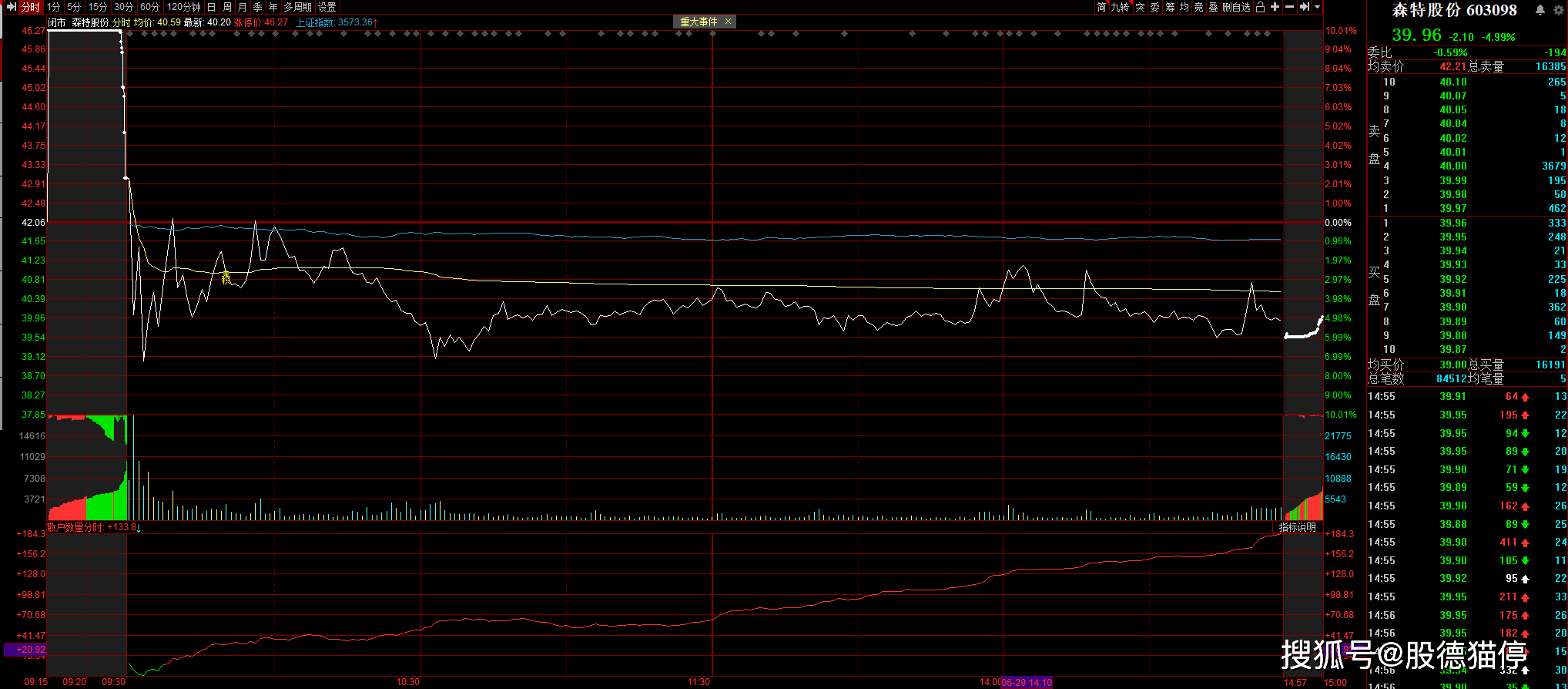Click the 06-29 14:10 time marker

coord(1027,682)
